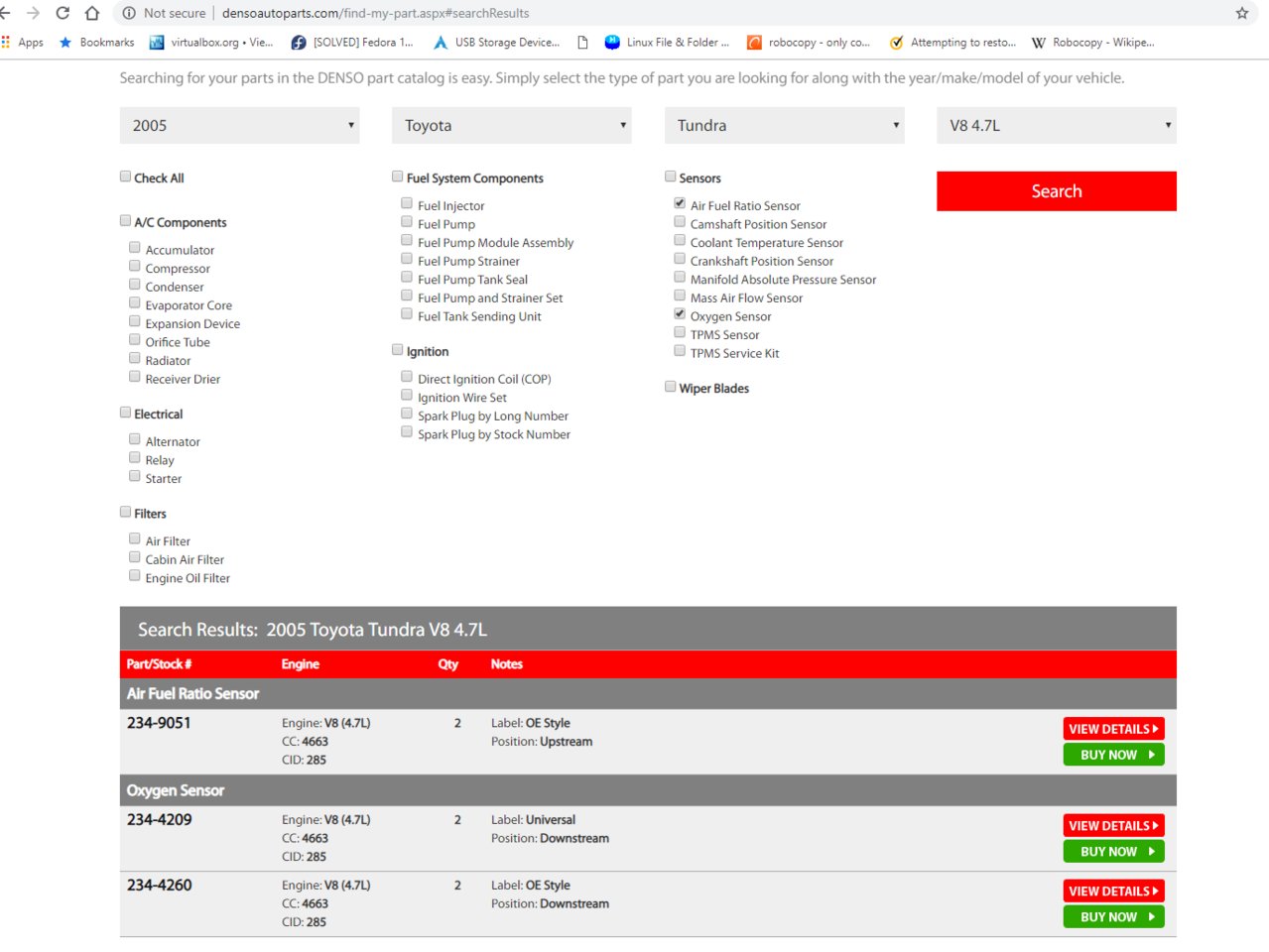This screenshot has width=1269, height=952.
Task: Check the Radiator option
Action: (x=134, y=358)
